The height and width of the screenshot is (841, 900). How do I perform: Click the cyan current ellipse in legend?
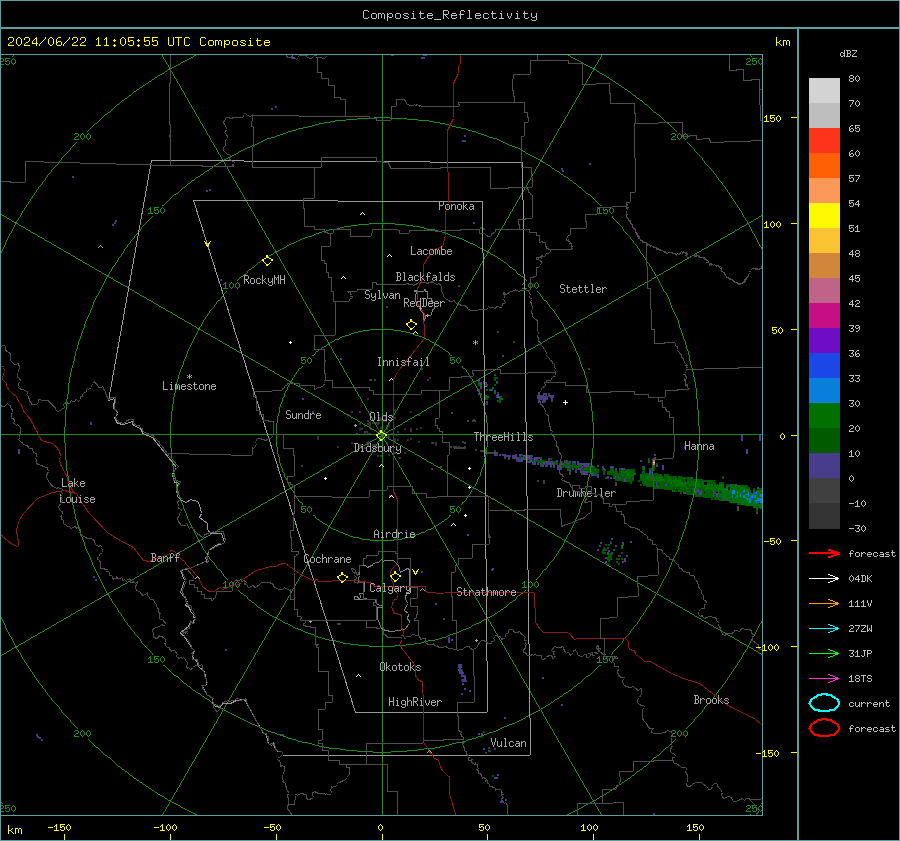click(824, 703)
